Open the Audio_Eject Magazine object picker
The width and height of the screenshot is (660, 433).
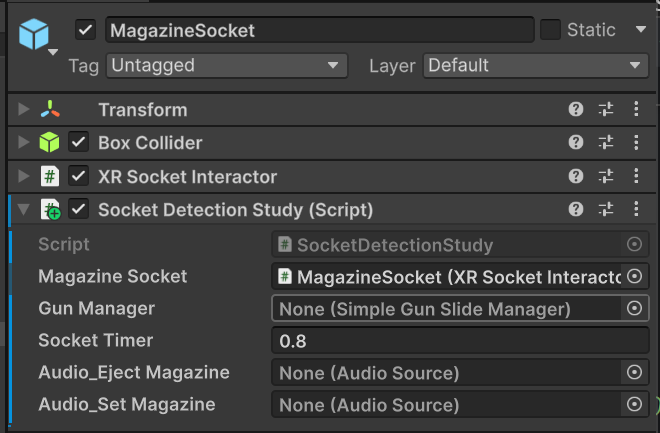pos(634,373)
